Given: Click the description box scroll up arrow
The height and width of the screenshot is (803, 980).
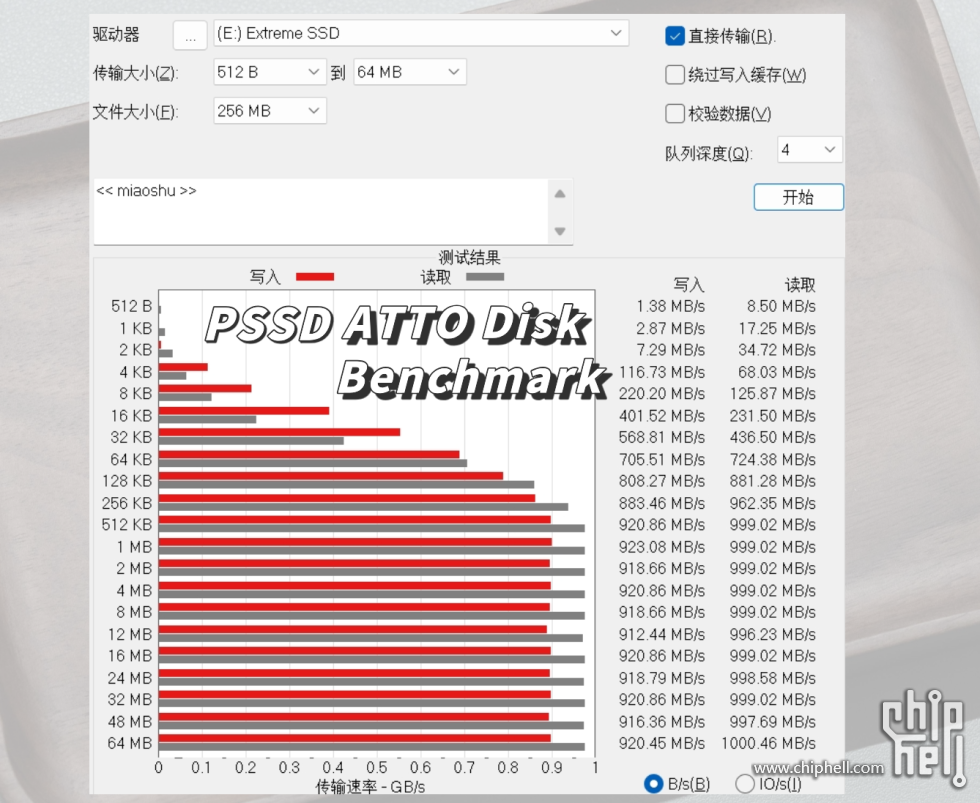Looking at the screenshot, I should click(x=560, y=194).
